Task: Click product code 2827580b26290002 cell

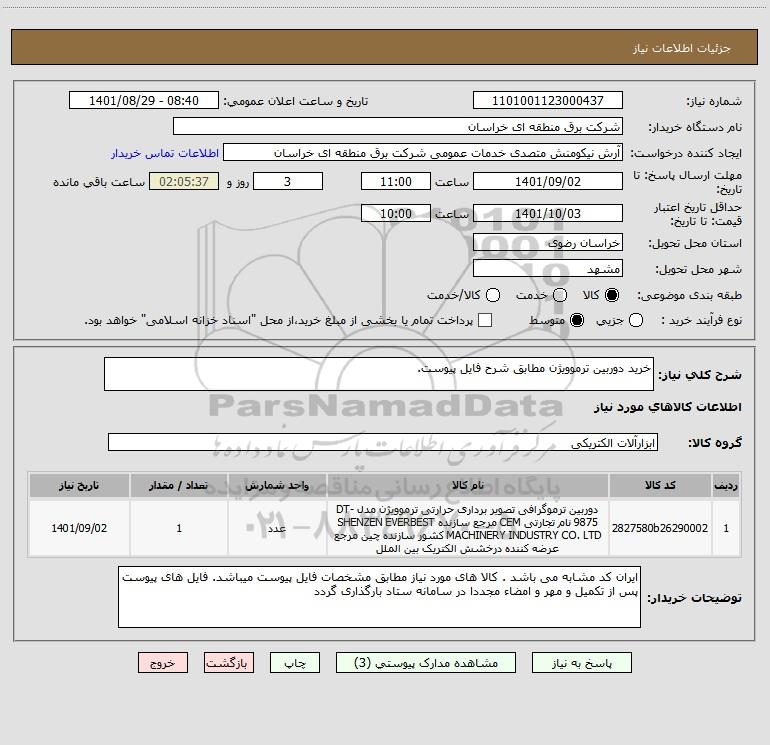Action: click(660, 528)
